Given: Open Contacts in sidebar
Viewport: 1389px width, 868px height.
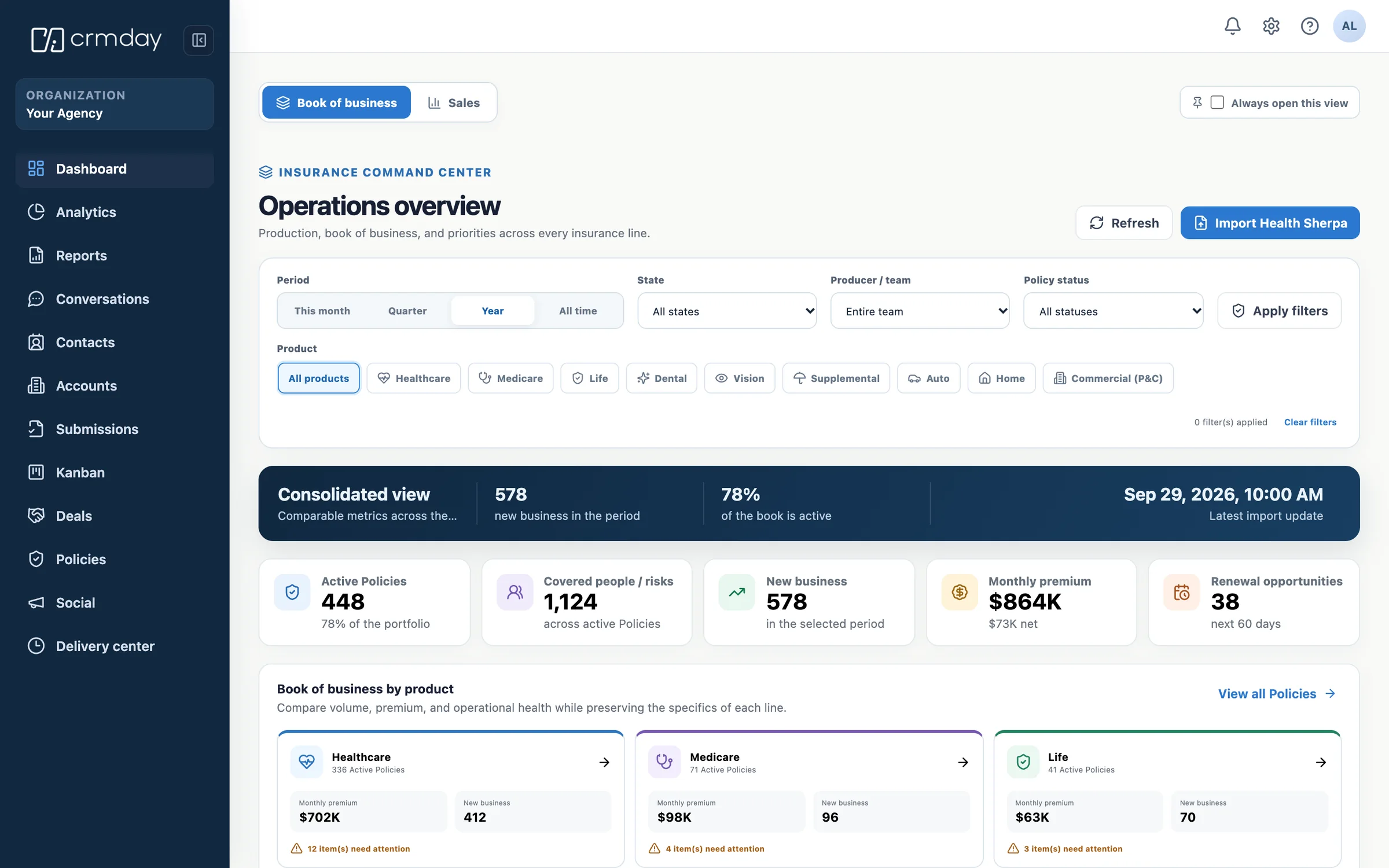Looking at the screenshot, I should pos(115,342).
